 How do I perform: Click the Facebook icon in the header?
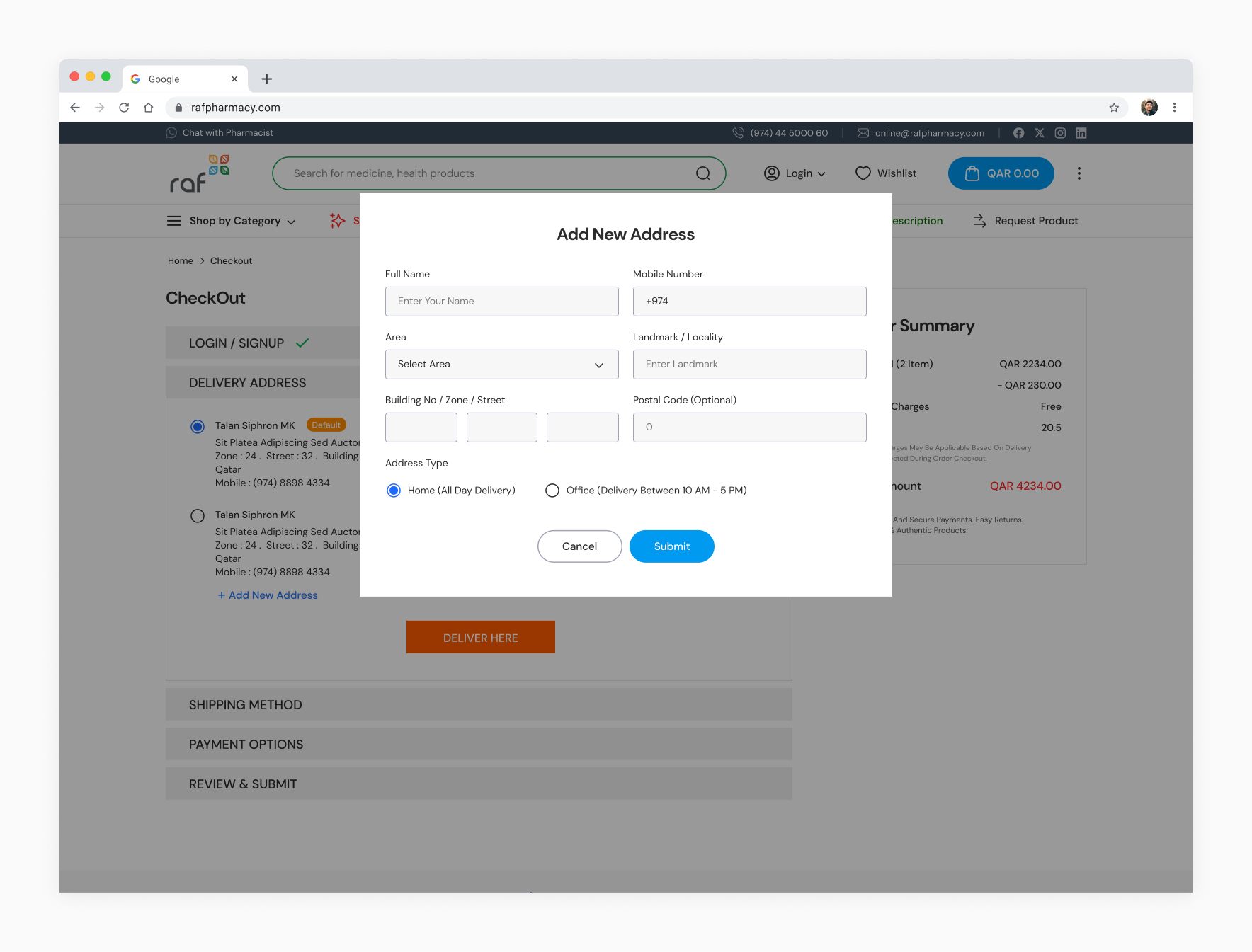tap(1018, 132)
